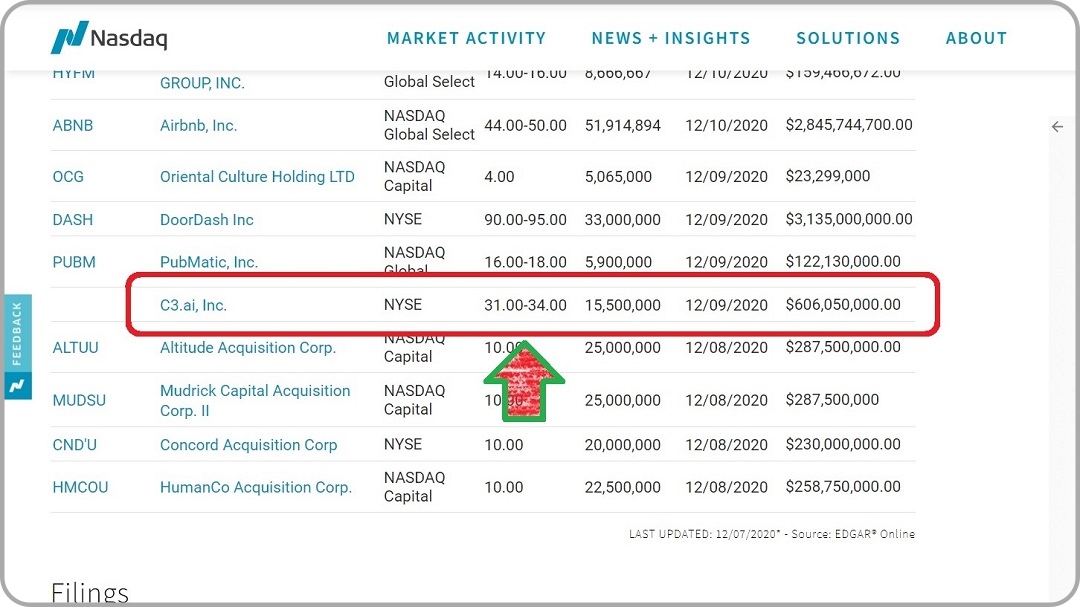The image size is (1080, 607).
Task: Click the Last Updated source note
Action: point(771,534)
